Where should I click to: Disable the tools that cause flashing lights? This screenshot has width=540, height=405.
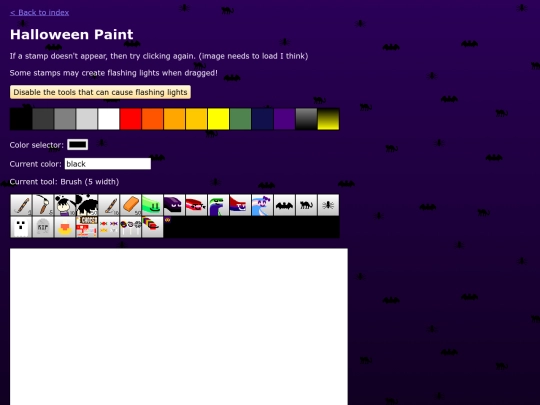coord(100,92)
